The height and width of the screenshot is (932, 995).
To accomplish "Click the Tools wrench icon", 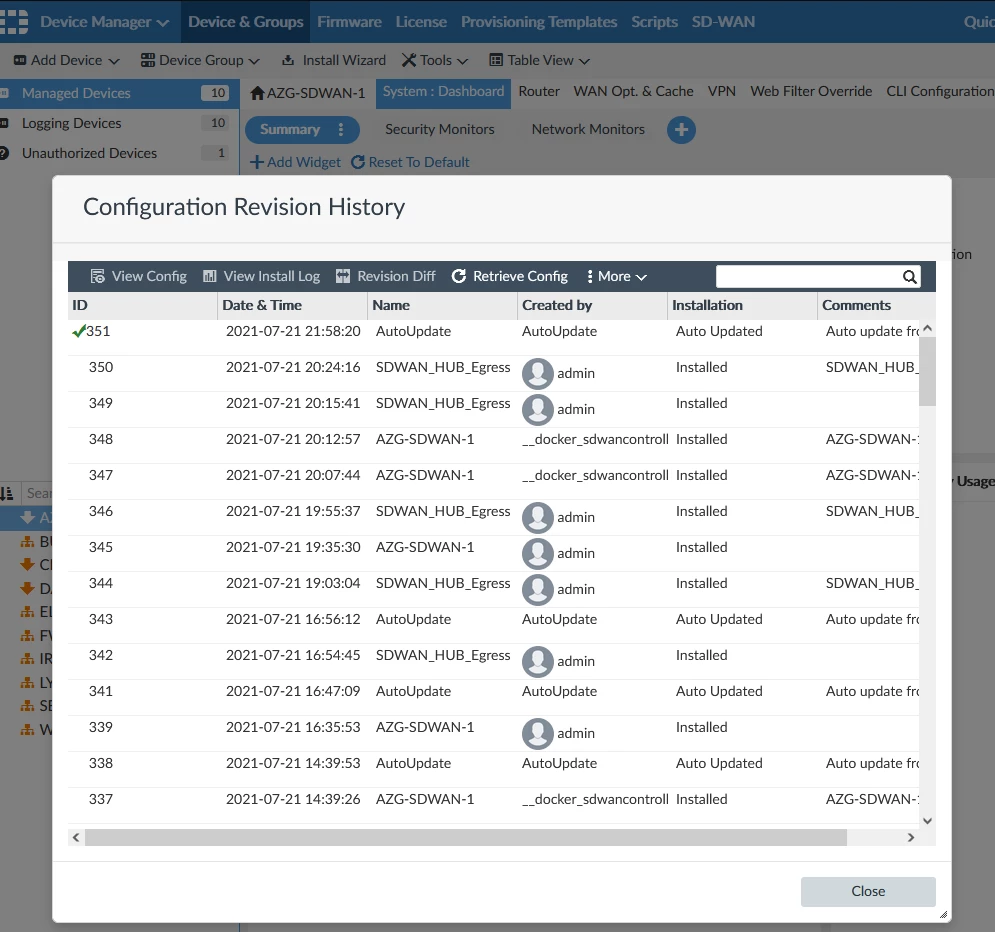I will tap(409, 60).
